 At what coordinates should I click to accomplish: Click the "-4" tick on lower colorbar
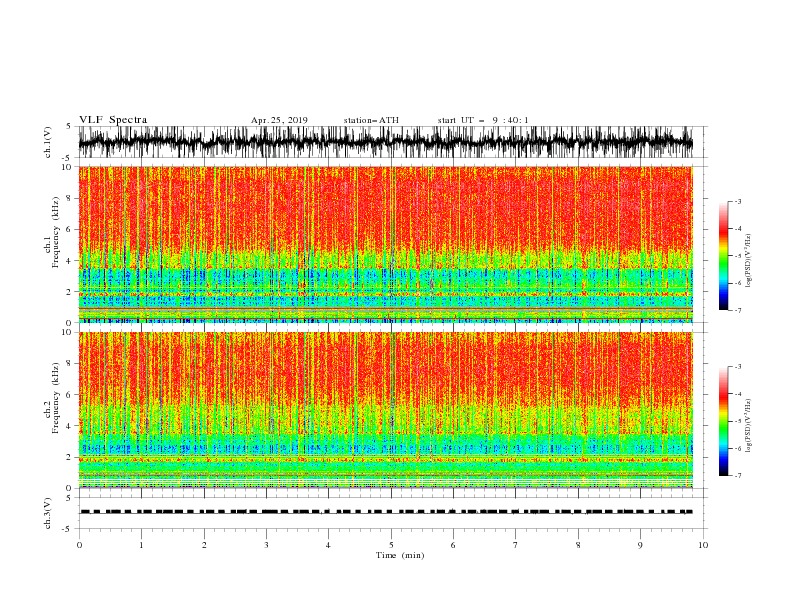(x=737, y=394)
